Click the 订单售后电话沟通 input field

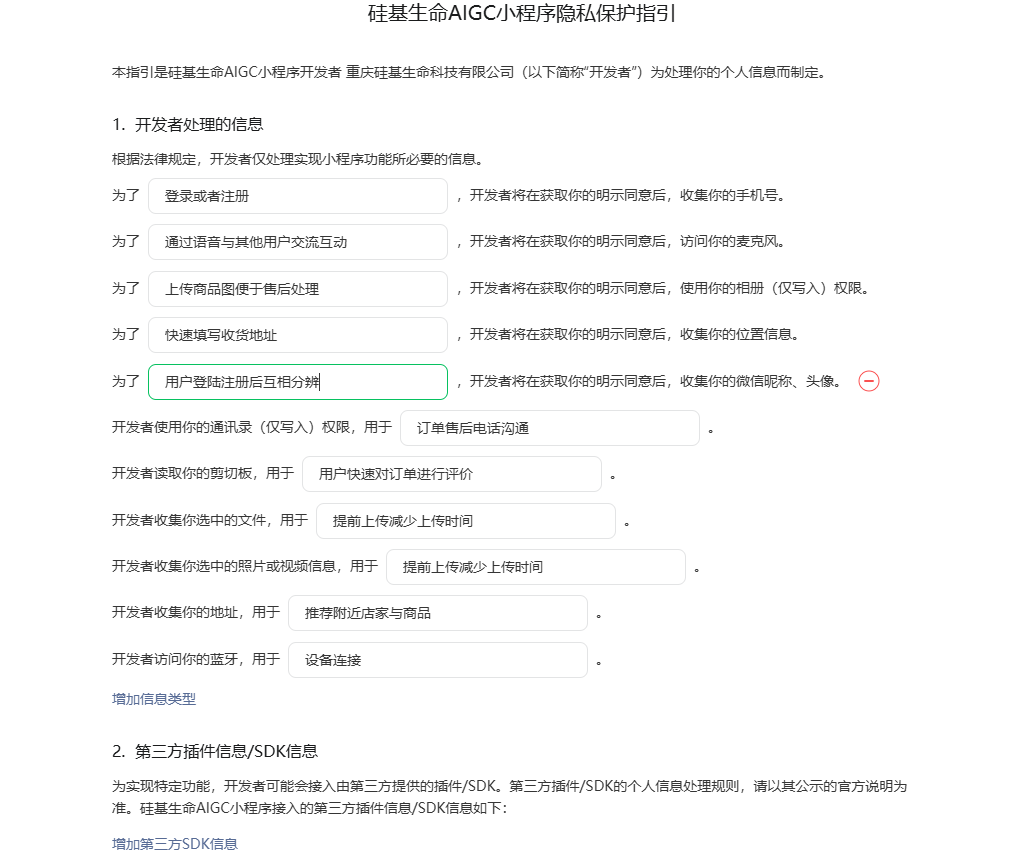click(x=549, y=428)
